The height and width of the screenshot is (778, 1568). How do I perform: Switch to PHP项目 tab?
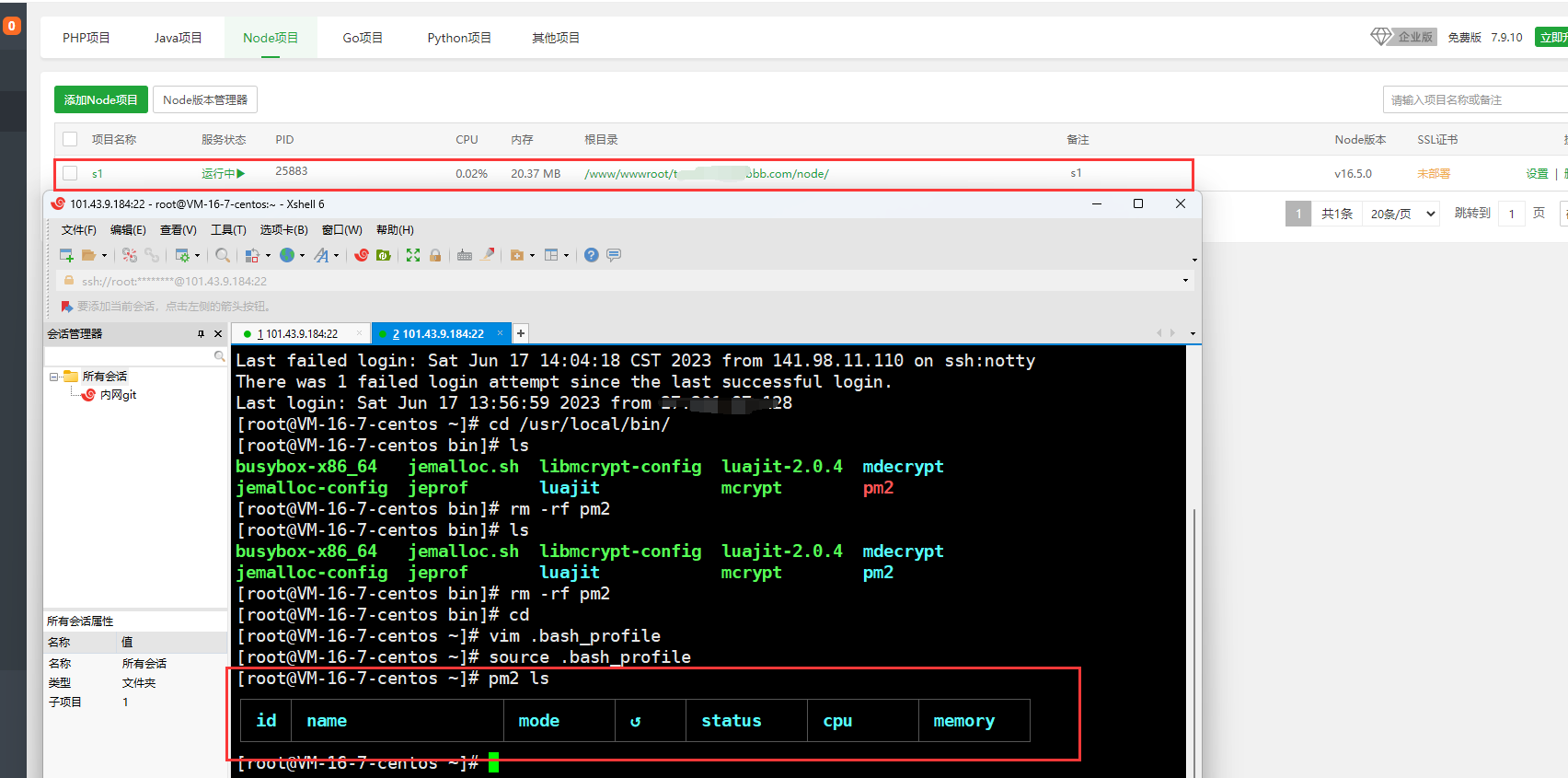[86, 38]
